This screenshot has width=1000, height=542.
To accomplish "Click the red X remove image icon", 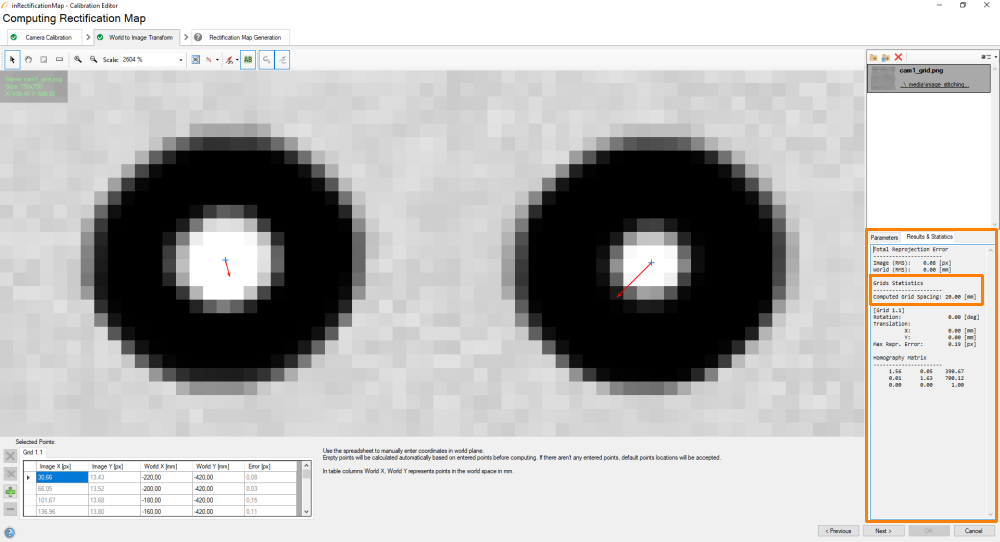I will point(899,58).
